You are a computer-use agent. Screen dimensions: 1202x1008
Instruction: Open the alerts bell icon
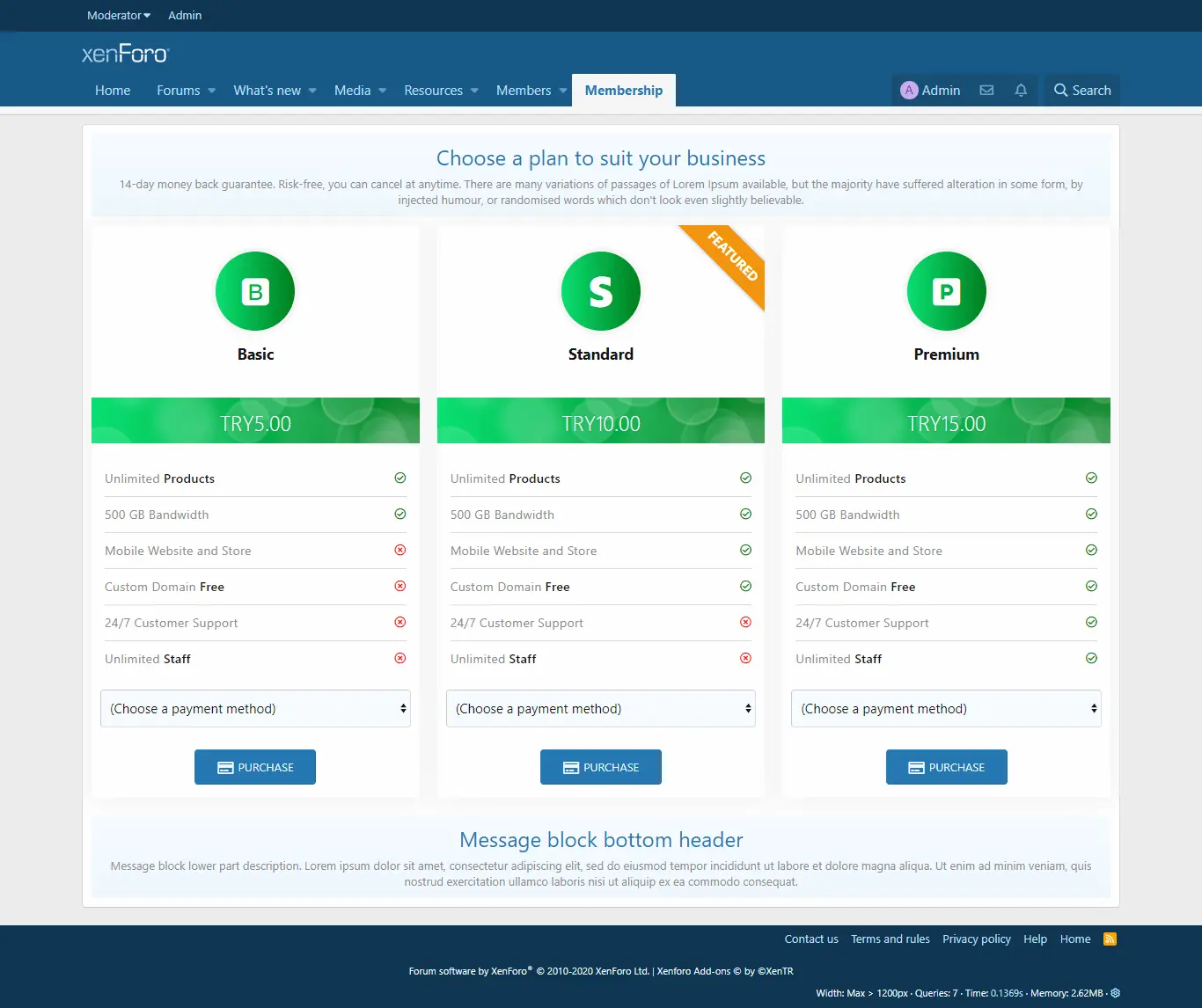point(1021,91)
